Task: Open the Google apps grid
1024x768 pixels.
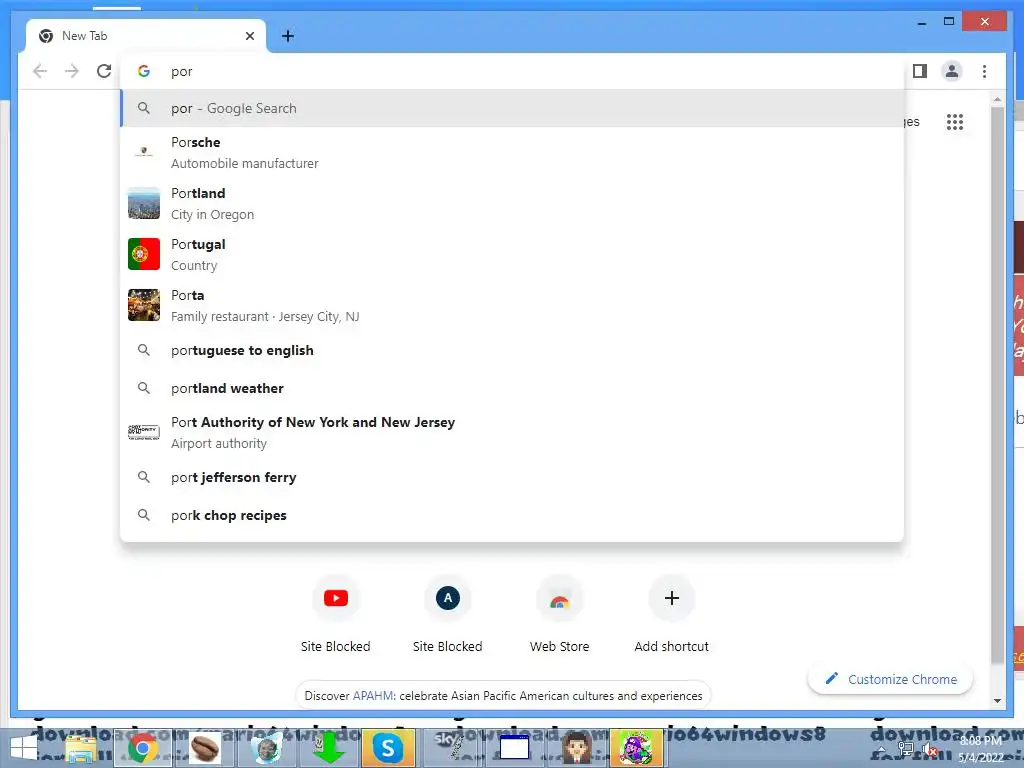Action: tap(955, 122)
